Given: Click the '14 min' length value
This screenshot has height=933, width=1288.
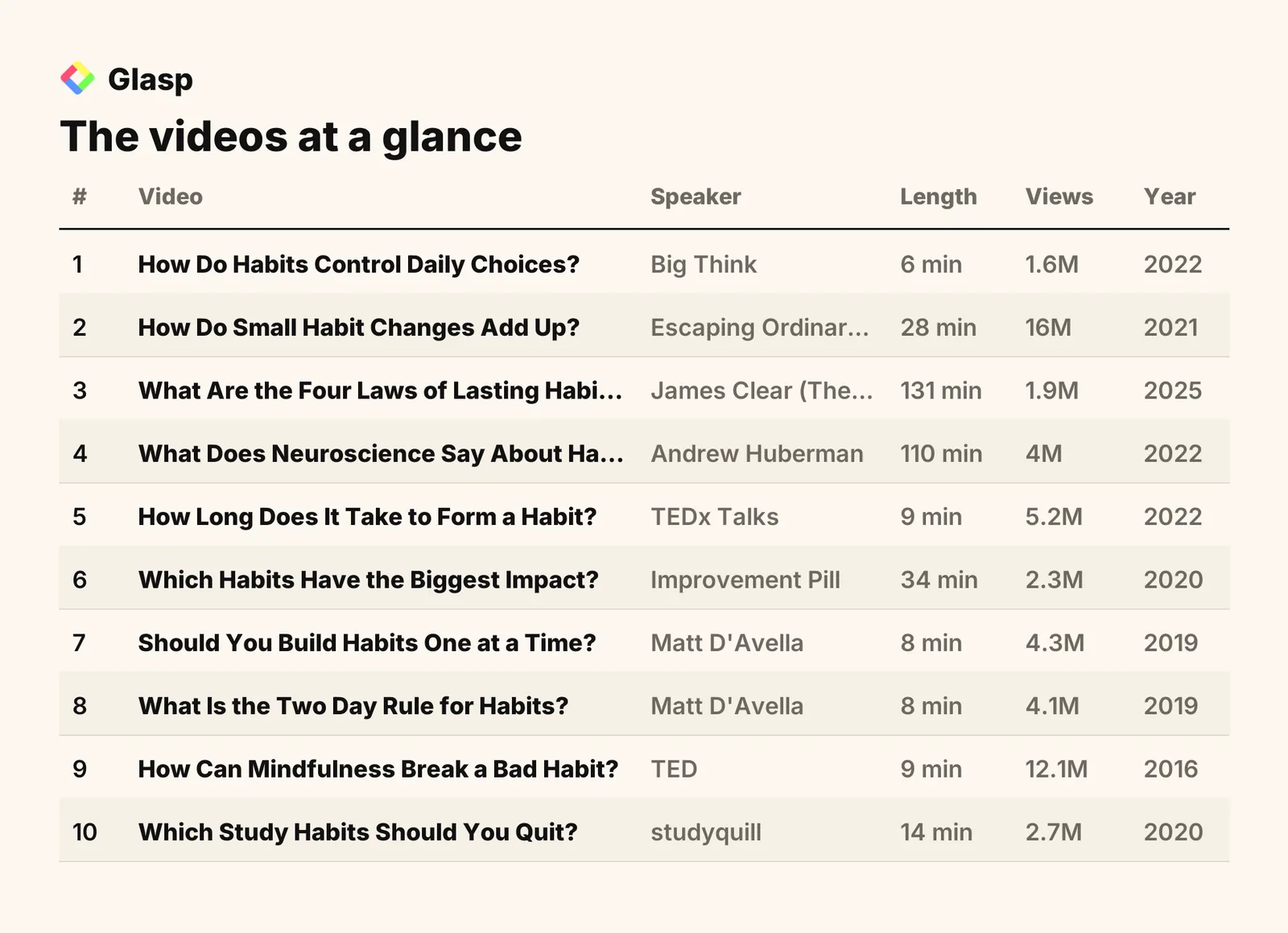Looking at the screenshot, I should coord(936,832).
